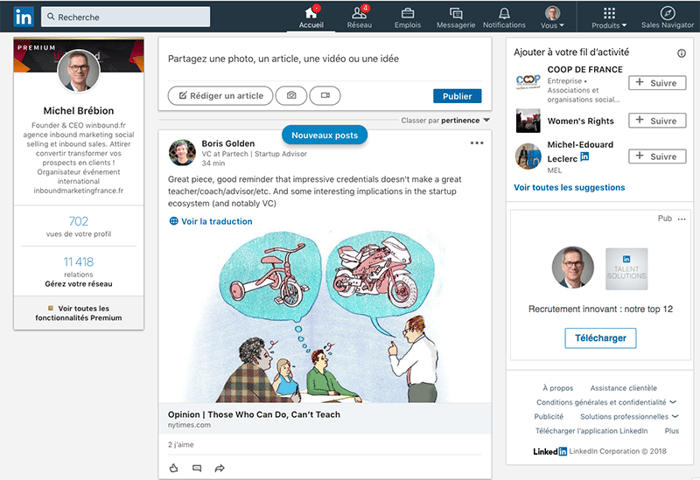
Task: Open the Plus footer menu
Action: point(671,431)
